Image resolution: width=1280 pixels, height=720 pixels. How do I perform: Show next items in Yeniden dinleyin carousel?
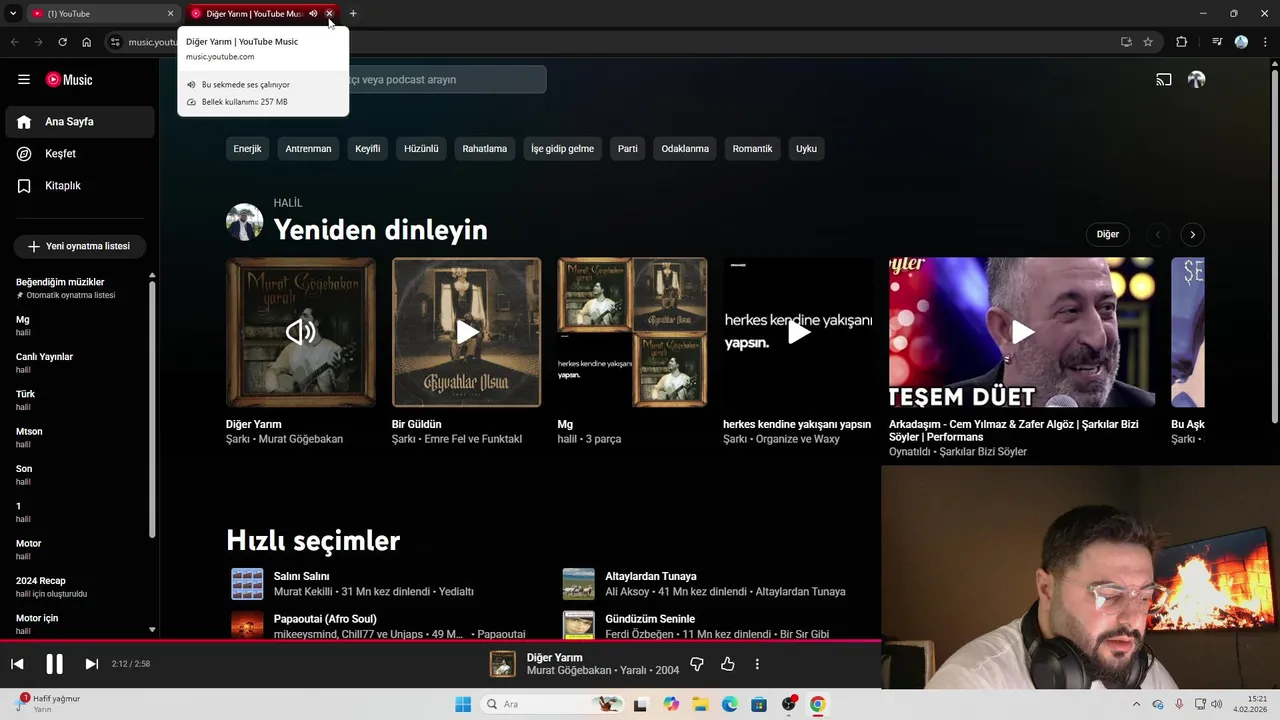click(x=1192, y=234)
